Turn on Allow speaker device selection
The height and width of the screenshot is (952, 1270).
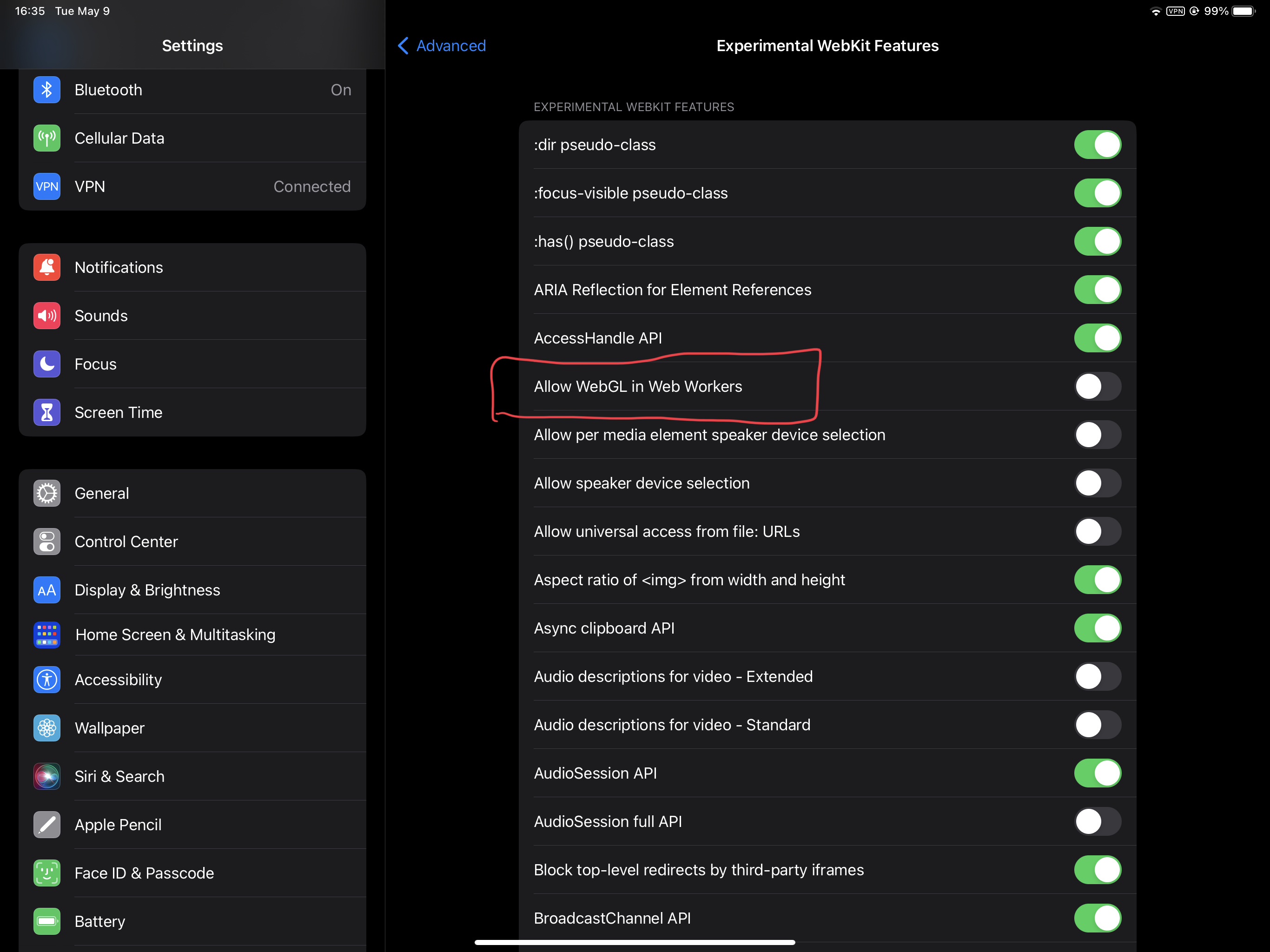tap(1097, 483)
